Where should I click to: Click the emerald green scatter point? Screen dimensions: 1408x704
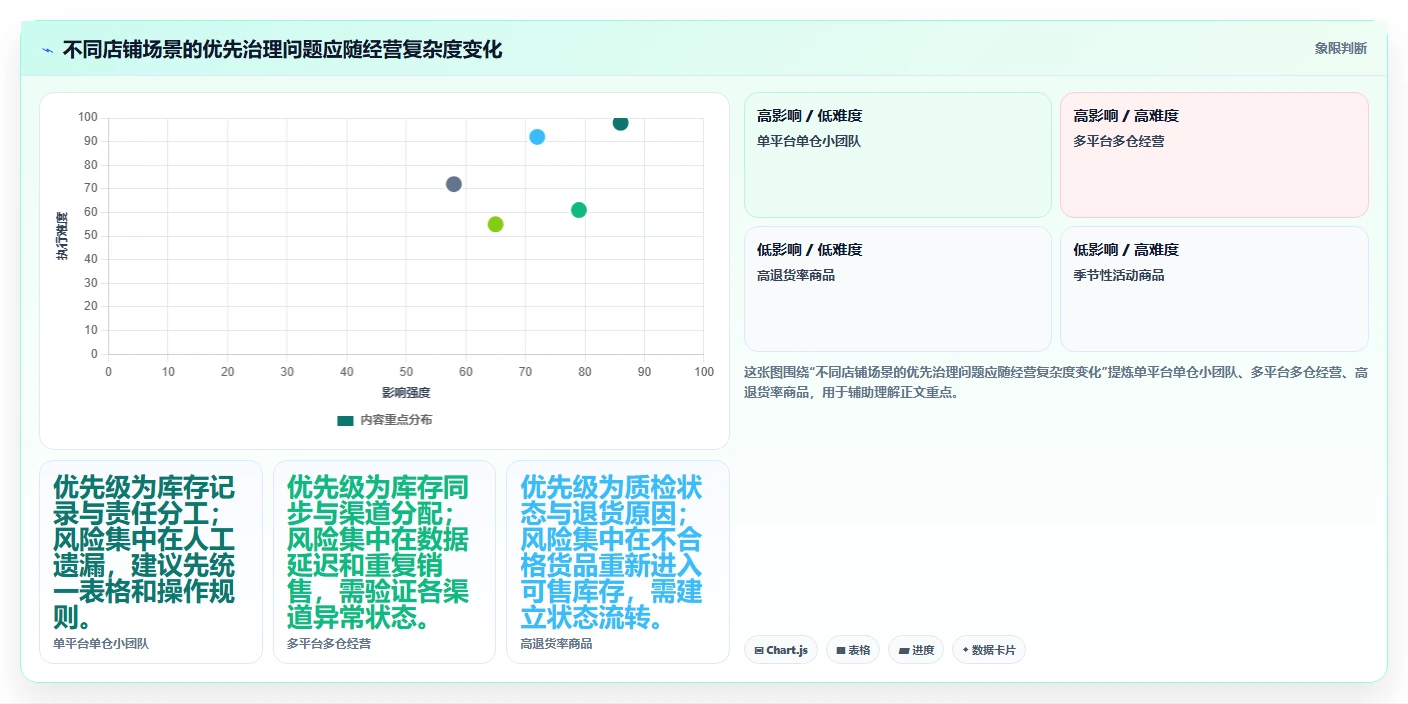click(579, 210)
